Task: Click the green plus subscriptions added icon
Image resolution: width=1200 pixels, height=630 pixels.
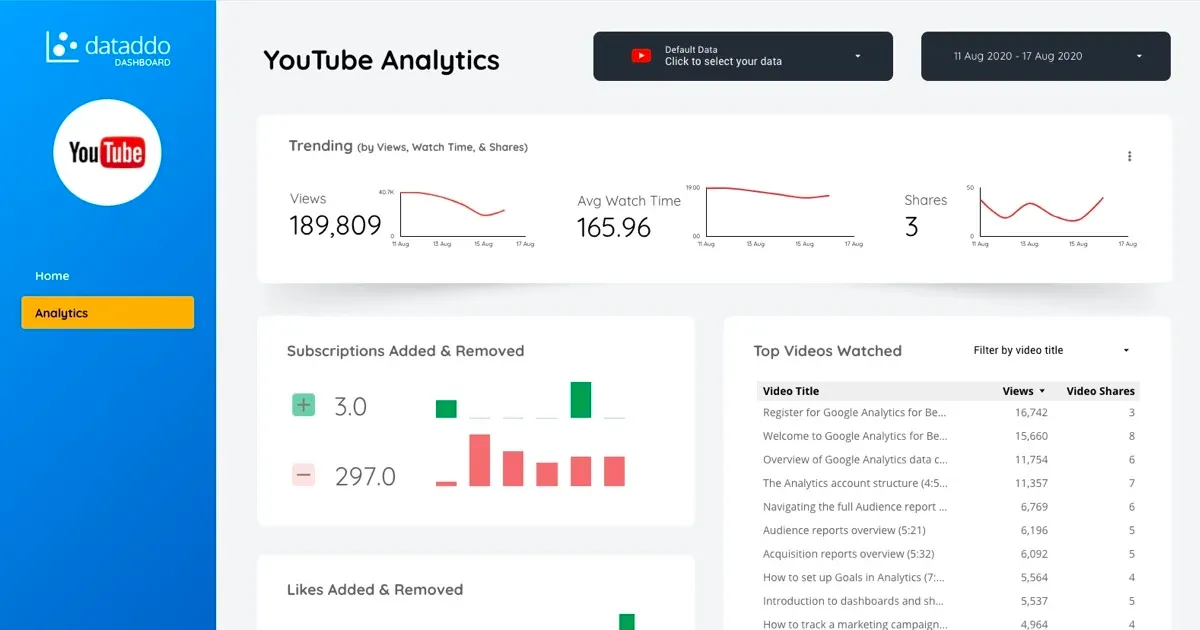Action: (x=304, y=405)
